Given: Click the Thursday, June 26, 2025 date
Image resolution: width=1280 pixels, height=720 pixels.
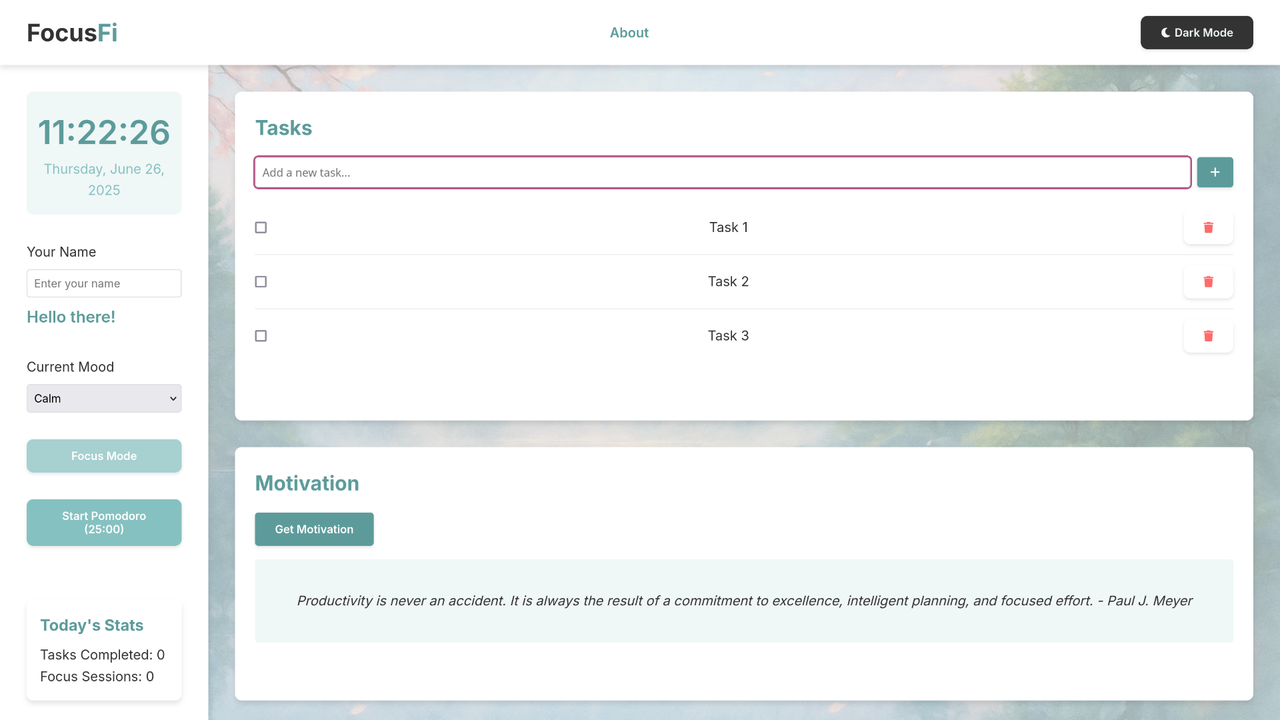Looking at the screenshot, I should (x=104, y=179).
